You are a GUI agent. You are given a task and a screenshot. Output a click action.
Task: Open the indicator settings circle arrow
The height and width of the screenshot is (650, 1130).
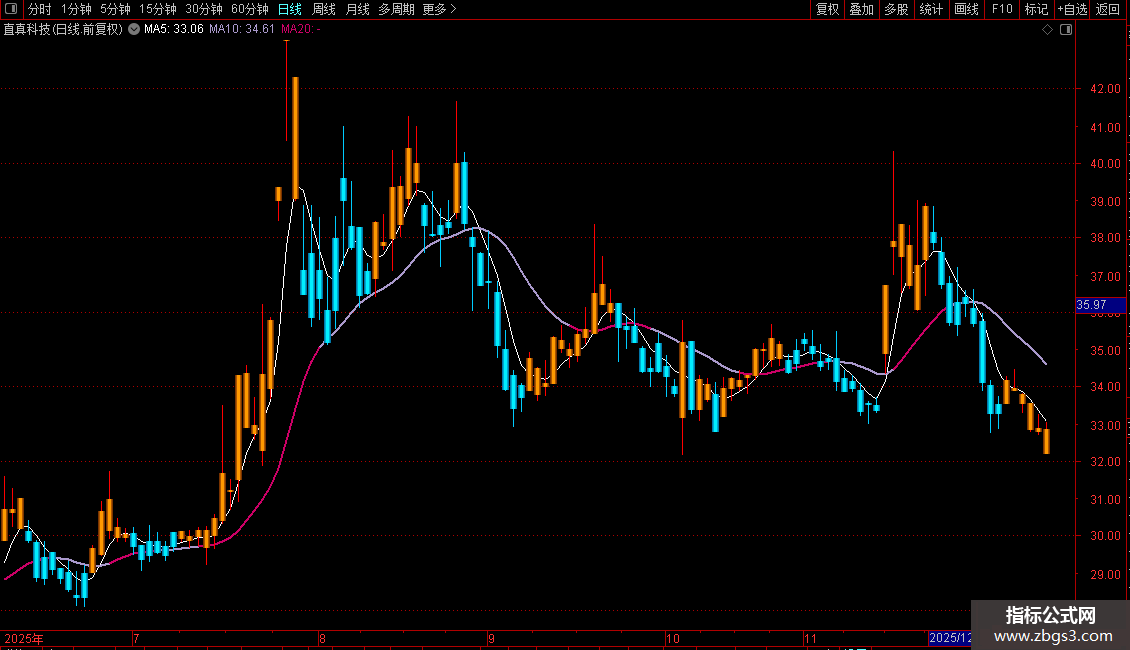click(134, 29)
